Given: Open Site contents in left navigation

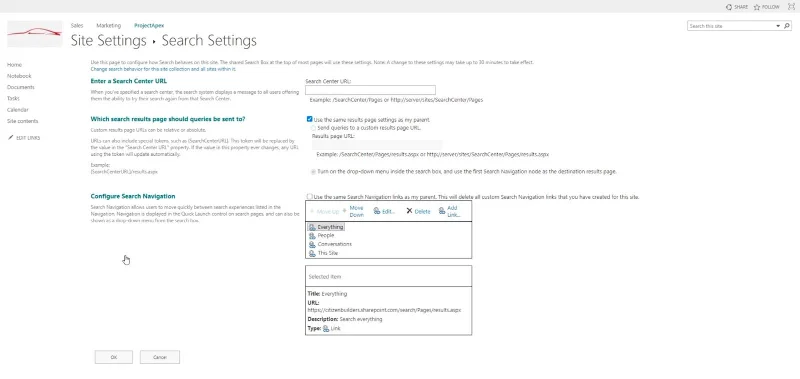Looking at the screenshot, I should pyautogui.click(x=22, y=121).
